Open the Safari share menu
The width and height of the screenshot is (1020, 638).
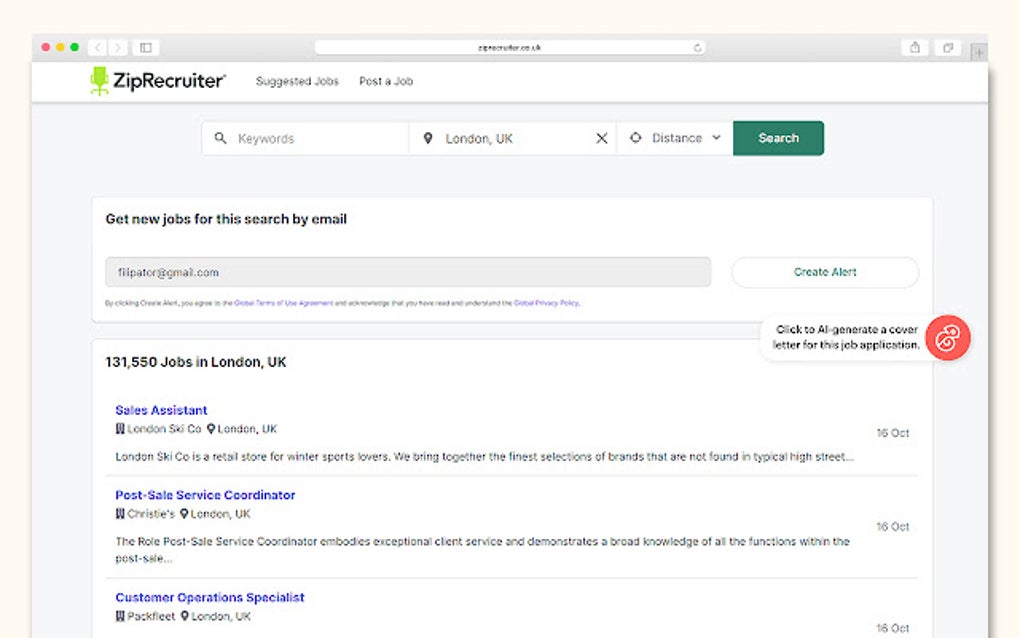(914, 47)
